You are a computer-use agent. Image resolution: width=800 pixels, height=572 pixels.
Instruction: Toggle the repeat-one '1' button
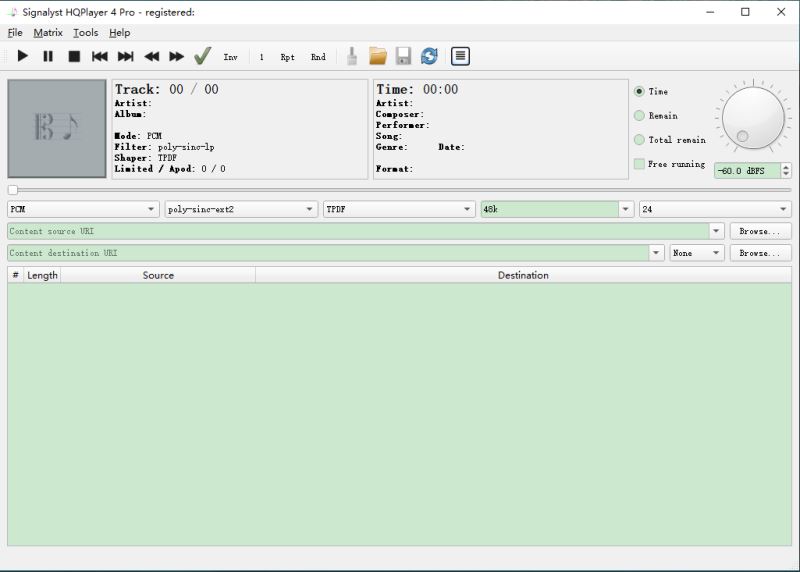pyautogui.click(x=262, y=57)
